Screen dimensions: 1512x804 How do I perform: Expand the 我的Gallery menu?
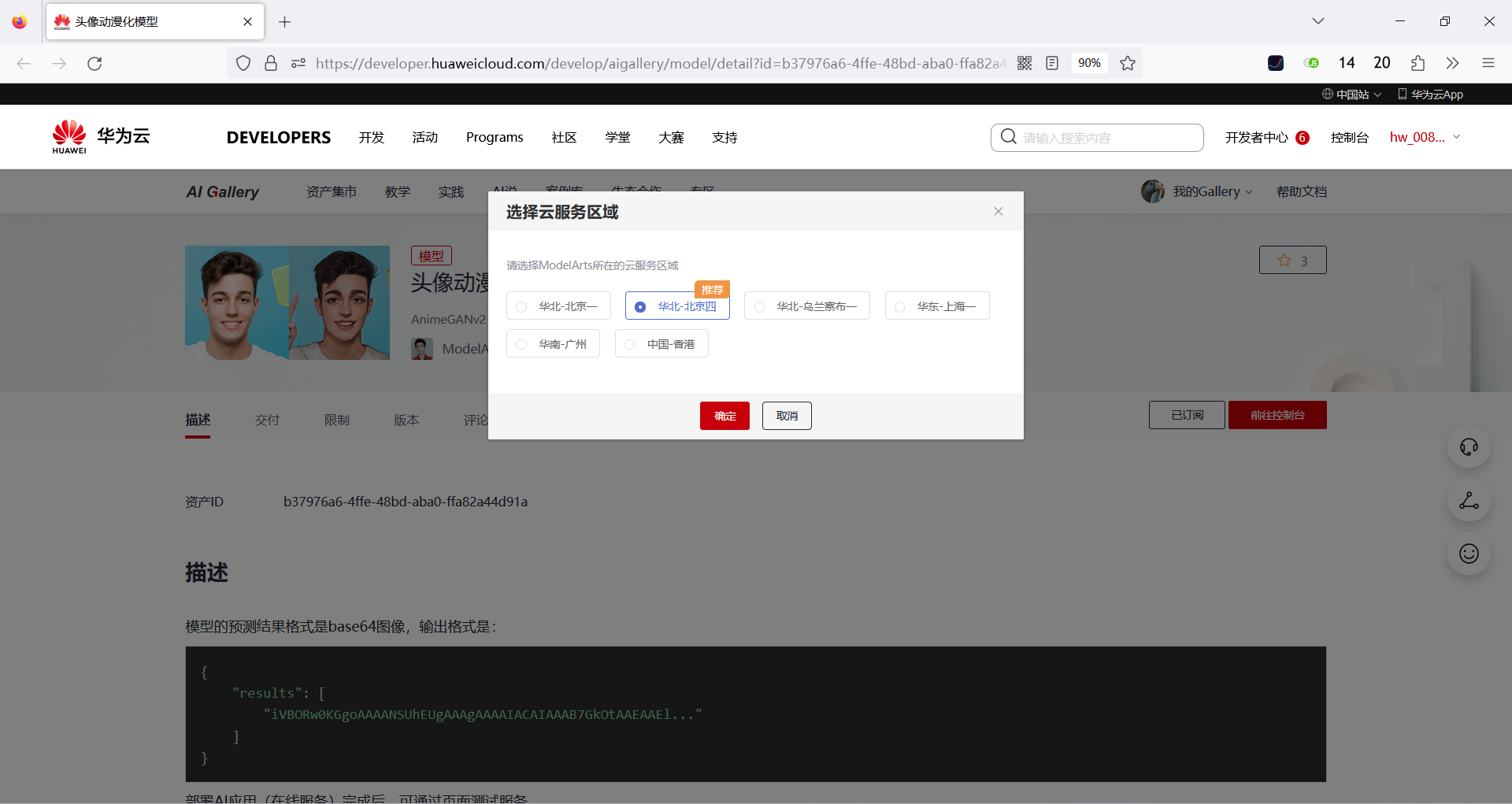tap(1204, 191)
